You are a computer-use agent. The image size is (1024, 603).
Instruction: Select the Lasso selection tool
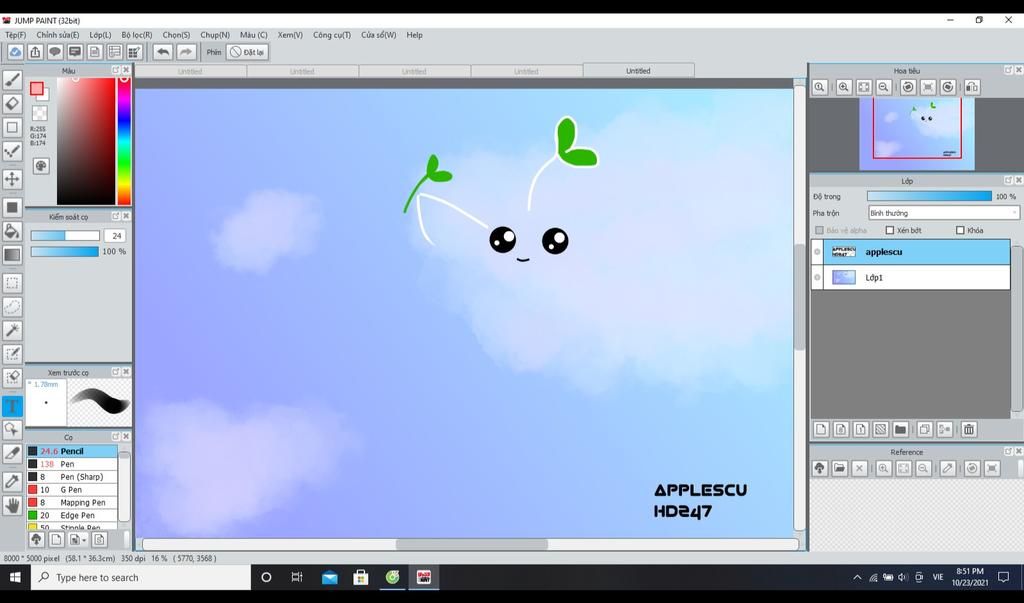point(12,306)
